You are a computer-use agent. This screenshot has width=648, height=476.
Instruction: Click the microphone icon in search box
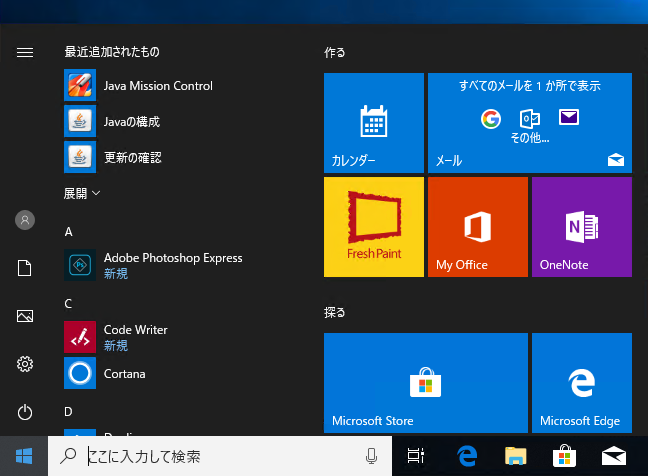click(x=371, y=456)
